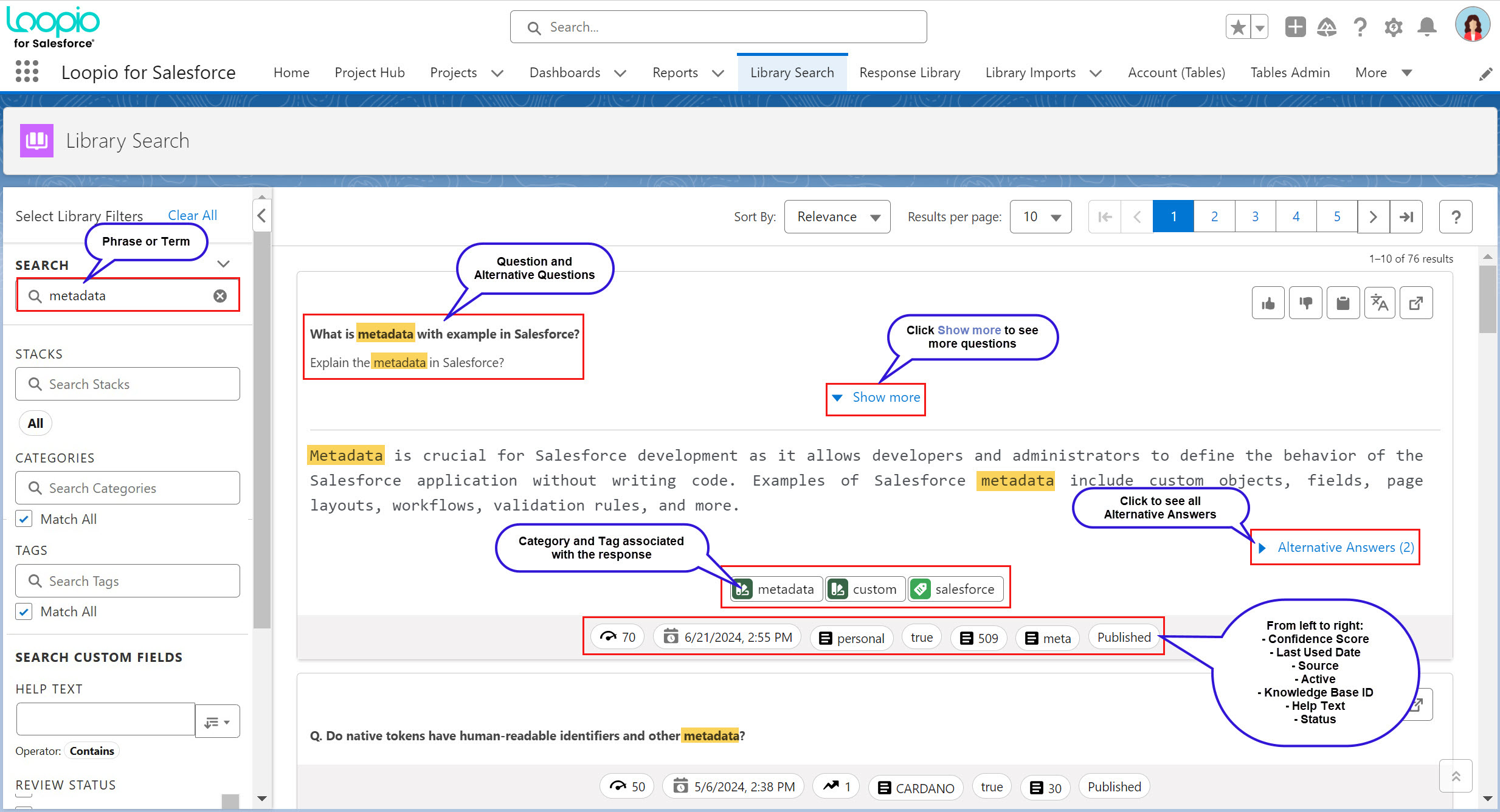Viewport: 1500px width, 812px height.
Task: Click the Contains operator pill
Action: pos(92,751)
